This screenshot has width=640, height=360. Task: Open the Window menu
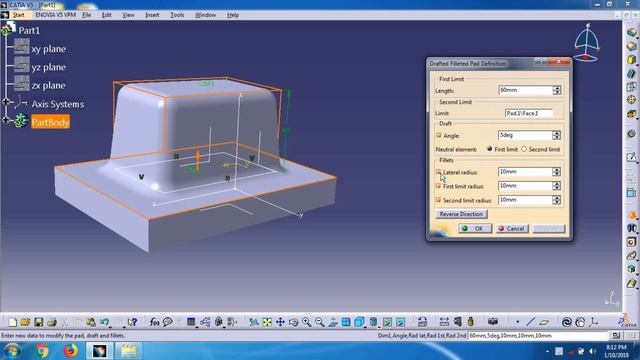[205, 15]
